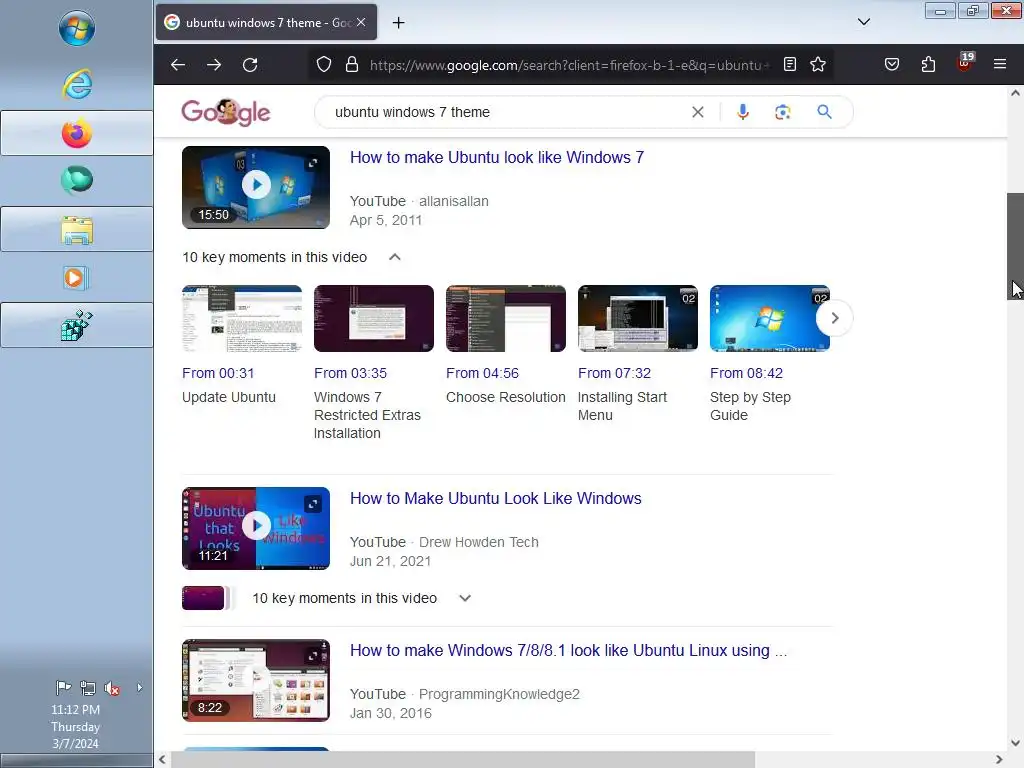Open How to make Ubuntu look like Windows 7
This screenshot has height=768, width=1024.
pyautogui.click(x=496, y=157)
